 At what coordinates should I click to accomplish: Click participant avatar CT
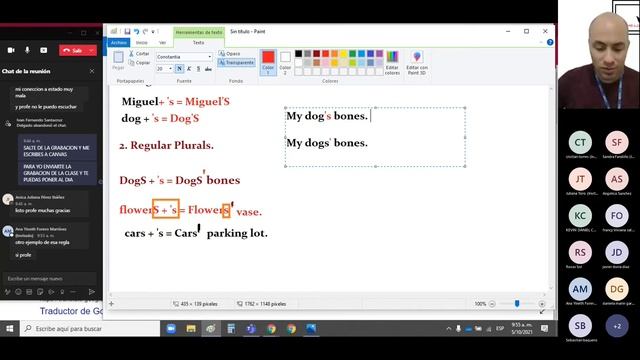tap(580, 142)
